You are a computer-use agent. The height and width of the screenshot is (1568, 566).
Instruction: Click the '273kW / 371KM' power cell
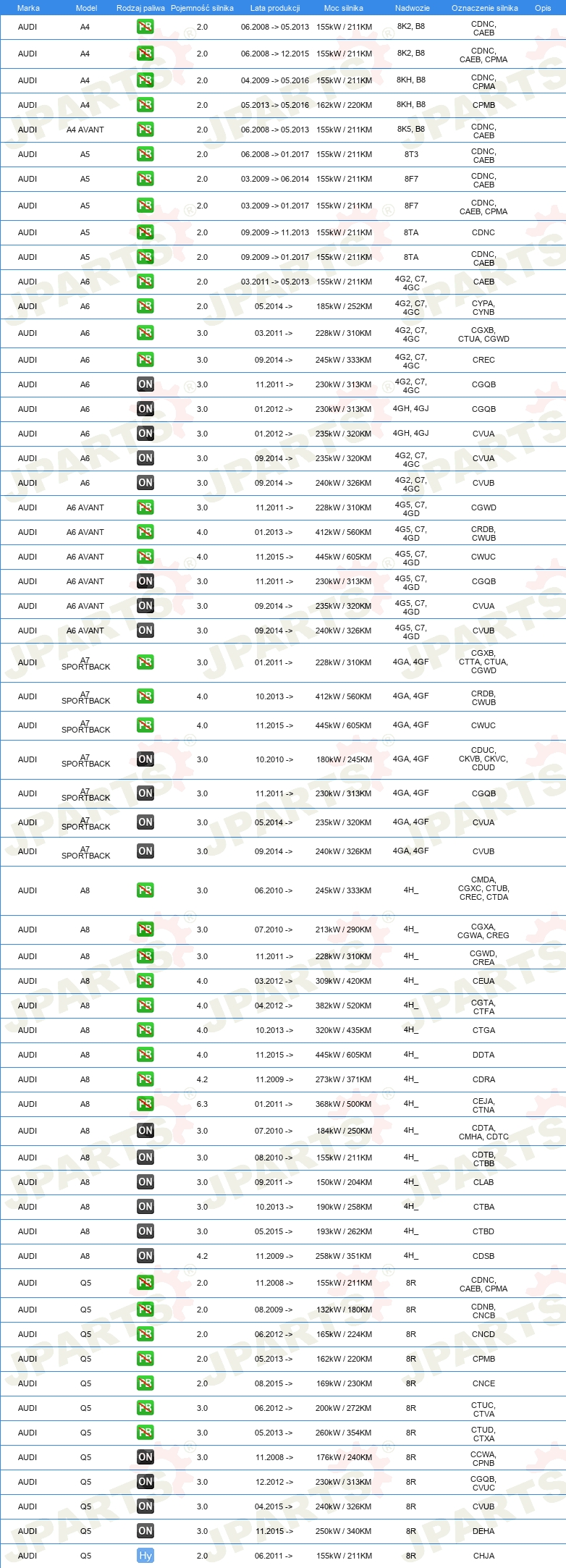(x=344, y=1079)
